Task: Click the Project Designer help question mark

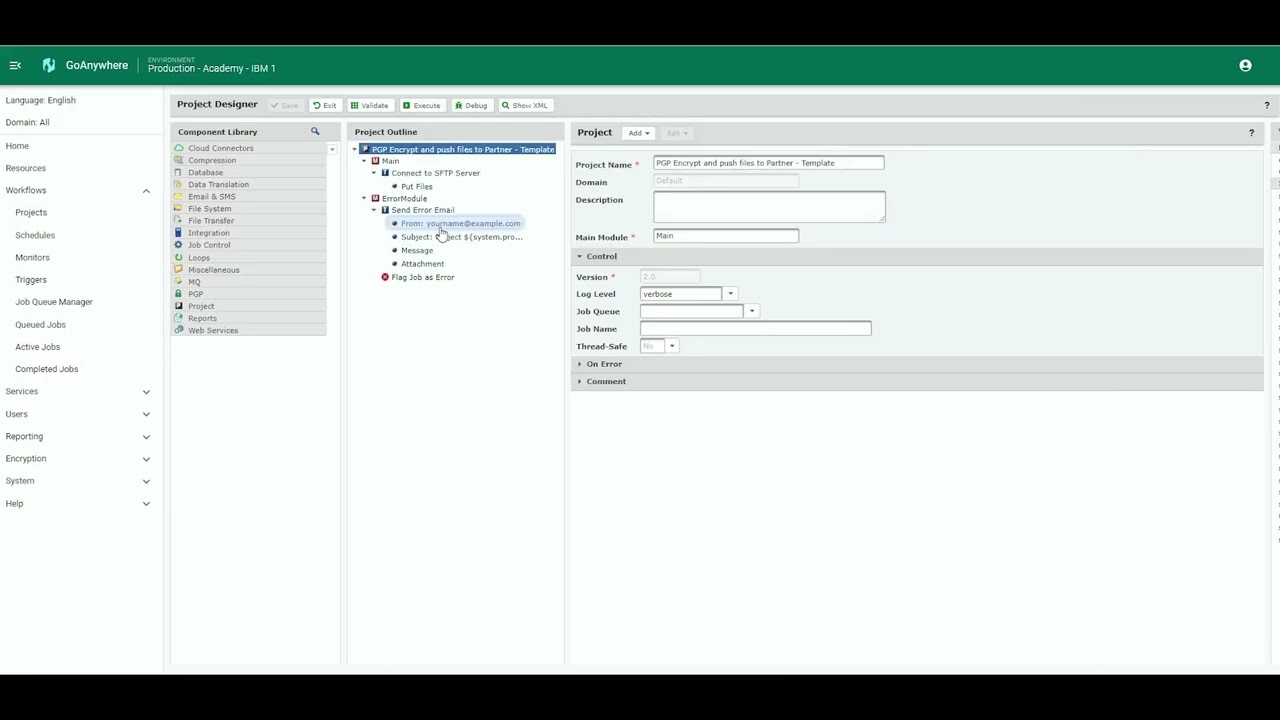Action: [x=1266, y=105]
